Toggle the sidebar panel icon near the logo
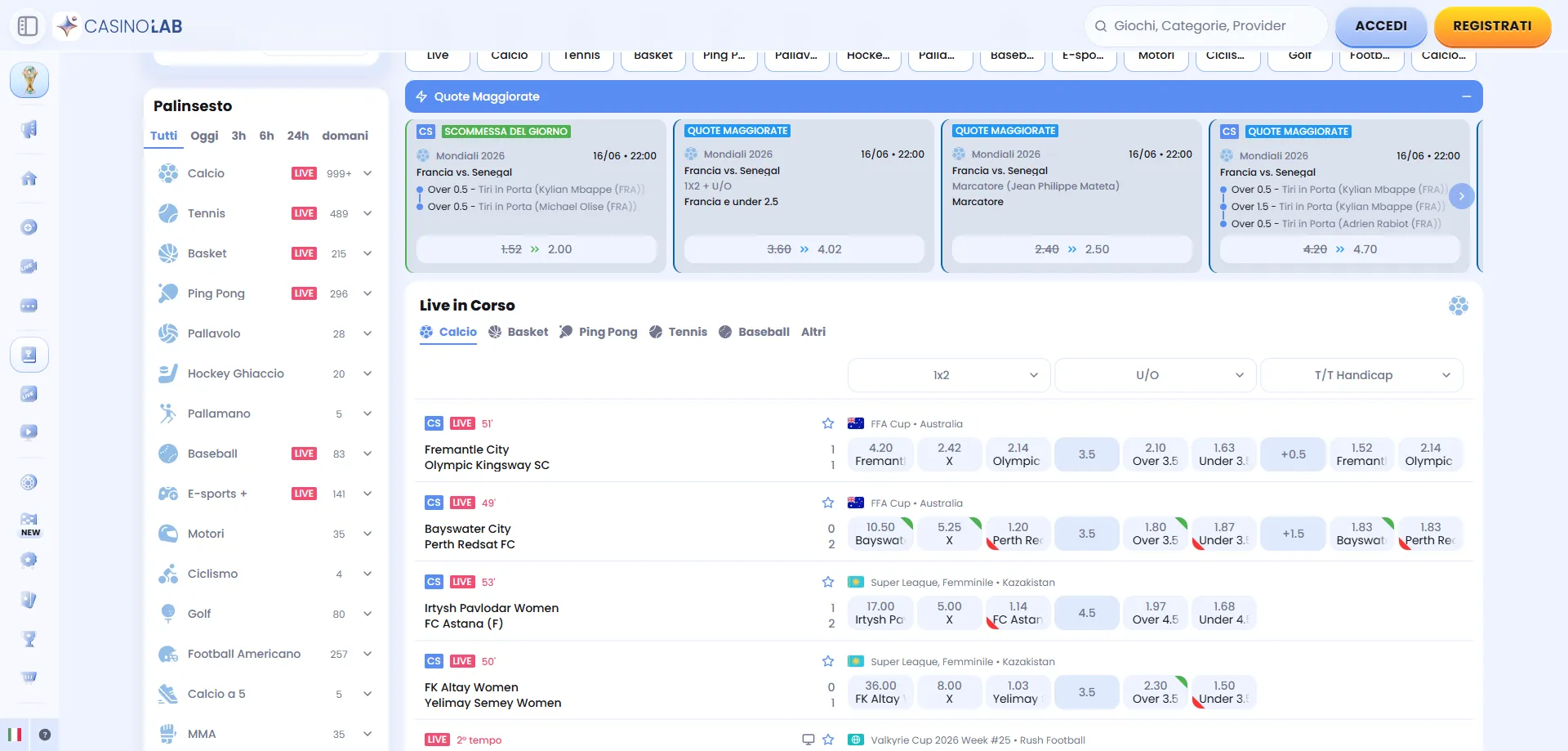 pos(28,26)
